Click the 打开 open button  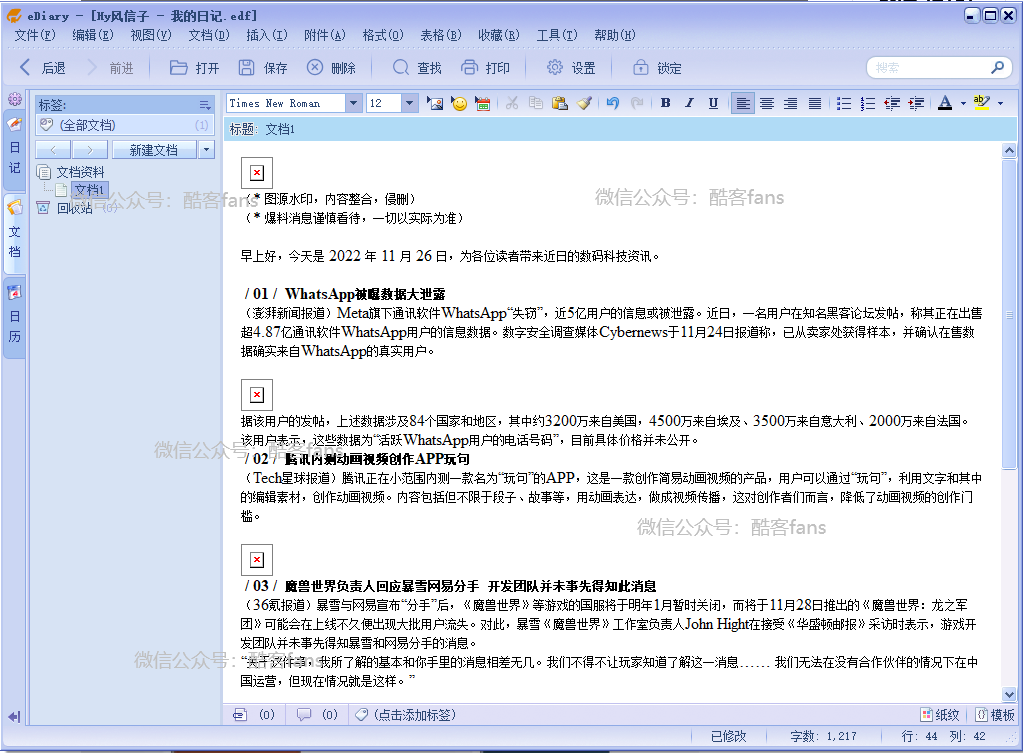point(194,67)
